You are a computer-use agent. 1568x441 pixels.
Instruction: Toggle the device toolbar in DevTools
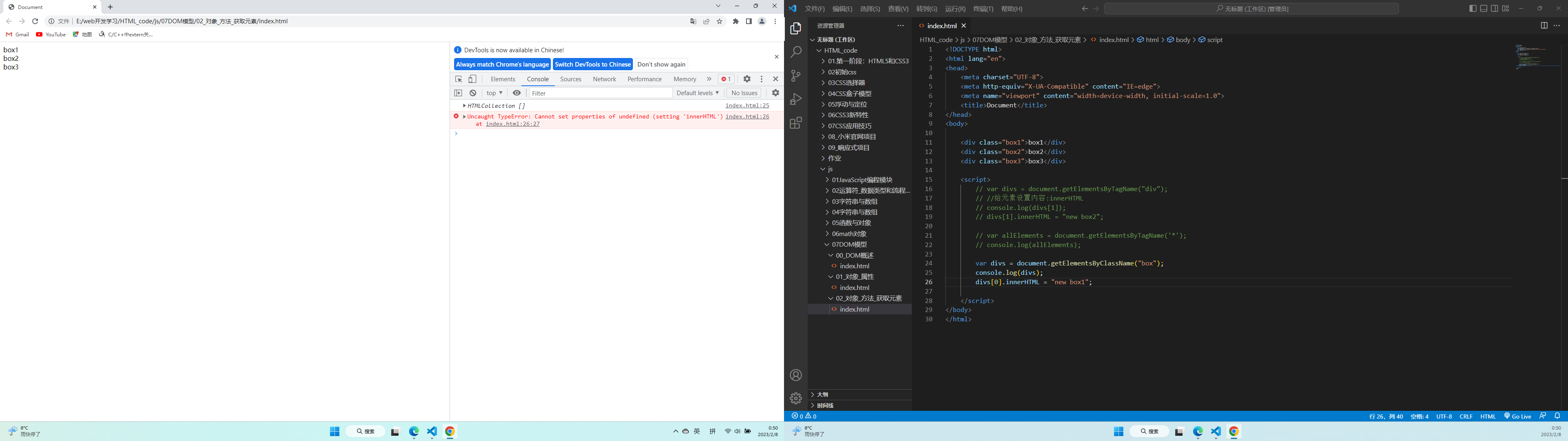coord(472,79)
